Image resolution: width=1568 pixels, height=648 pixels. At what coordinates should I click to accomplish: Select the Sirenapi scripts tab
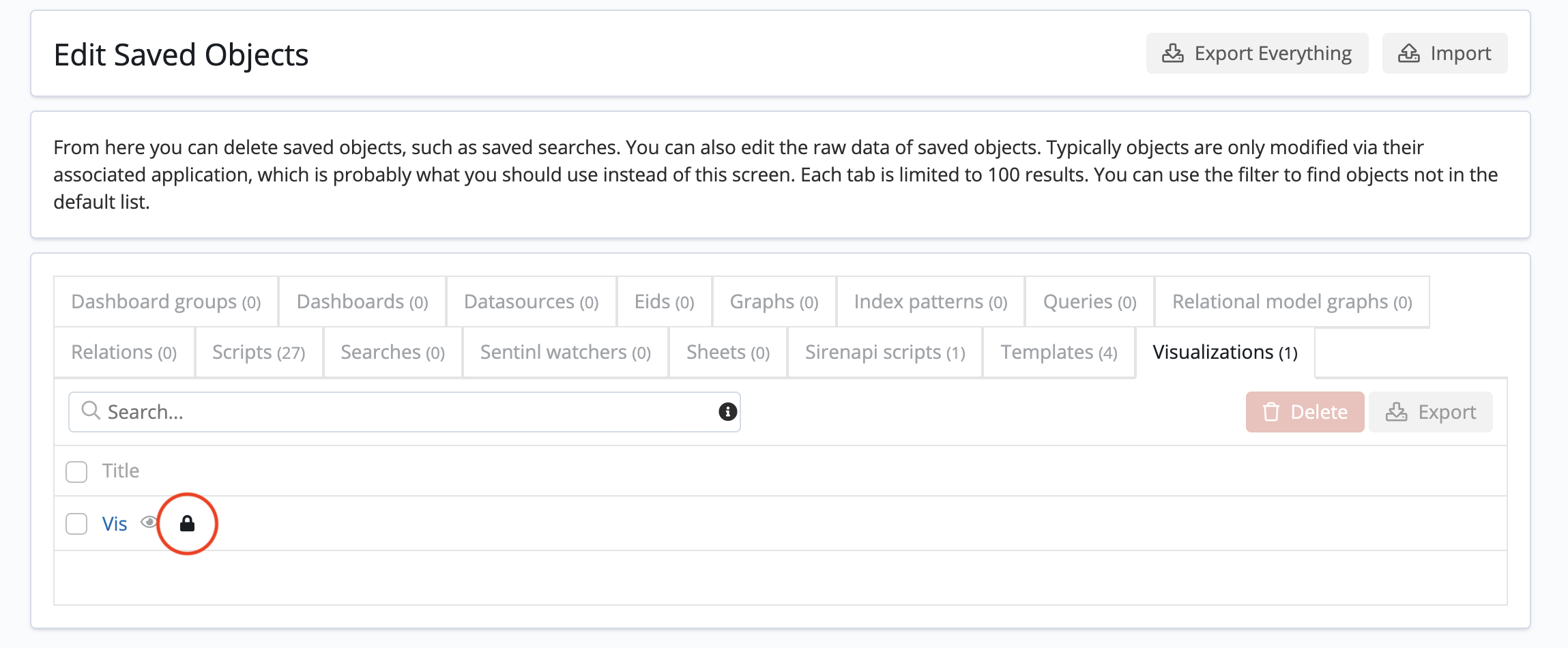pos(885,353)
